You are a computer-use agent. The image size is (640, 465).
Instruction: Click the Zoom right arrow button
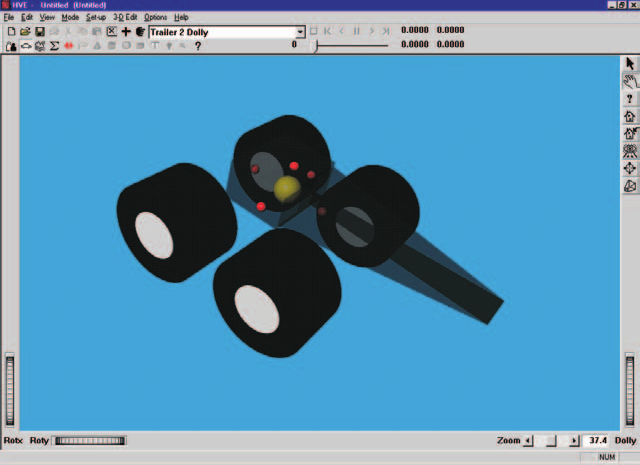(x=574, y=441)
